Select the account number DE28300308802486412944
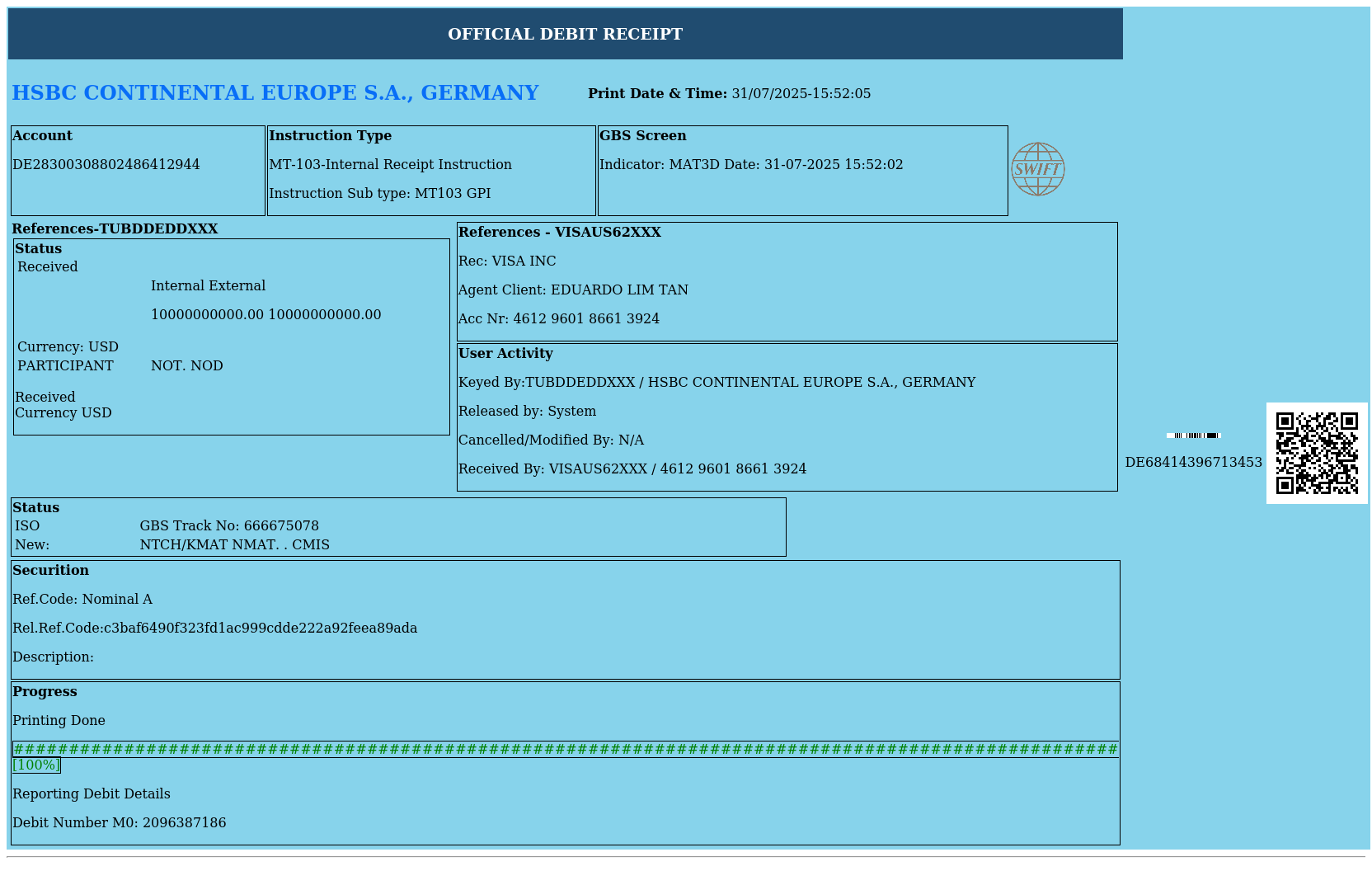The height and width of the screenshot is (871, 1372). (x=106, y=165)
